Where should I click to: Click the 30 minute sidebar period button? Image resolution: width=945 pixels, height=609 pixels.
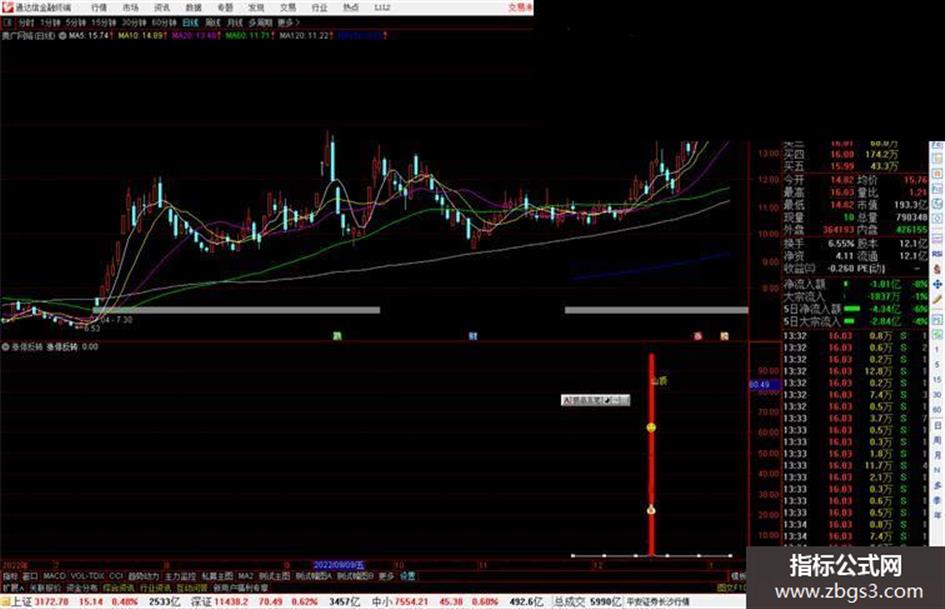click(937, 395)
